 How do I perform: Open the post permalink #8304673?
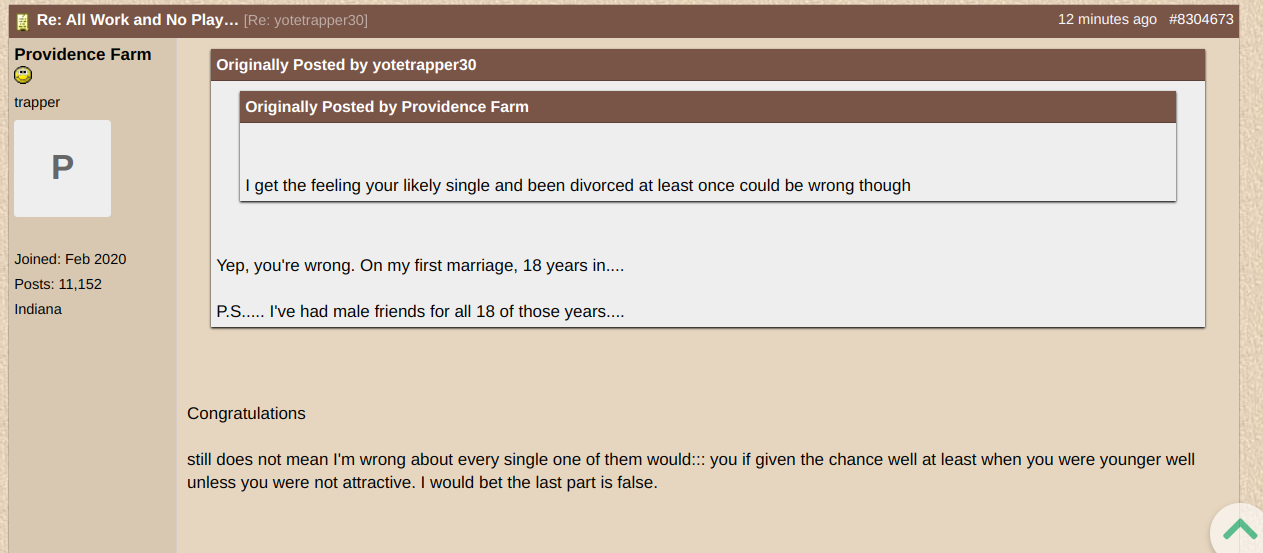coord(1201,19)
